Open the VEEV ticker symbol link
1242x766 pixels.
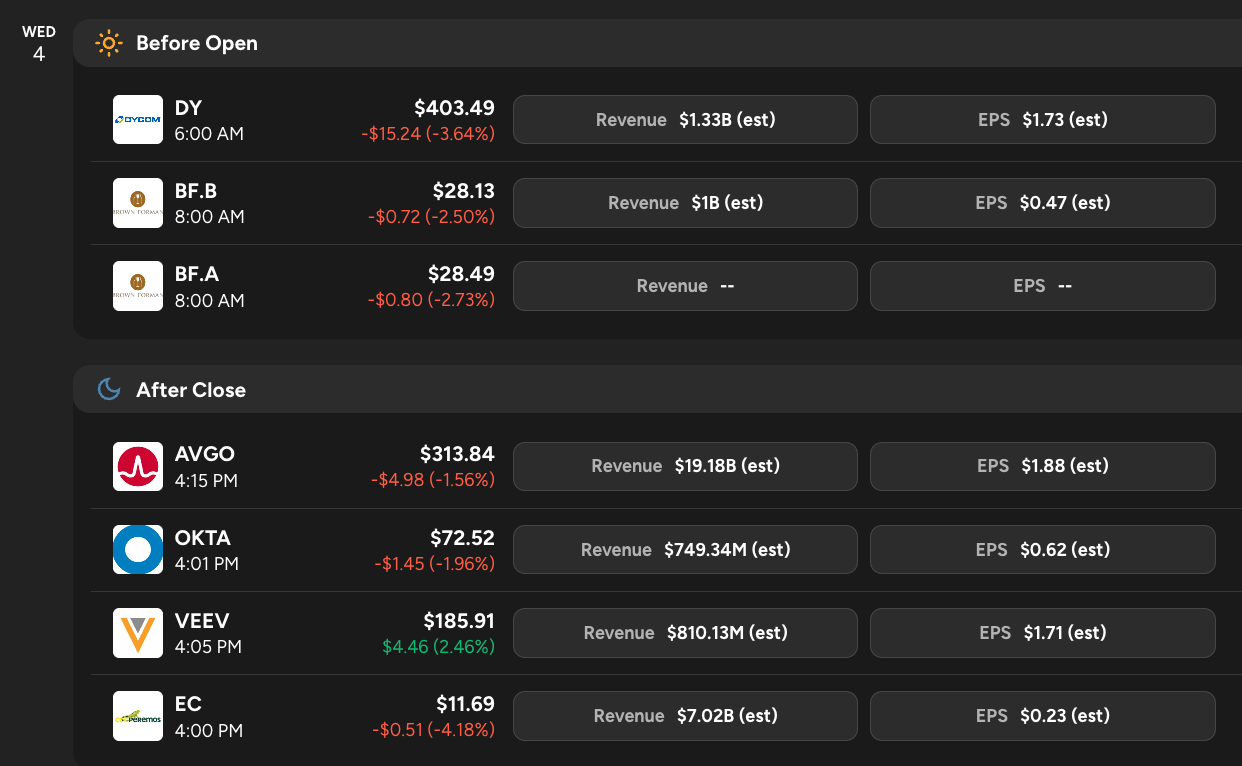202,621
